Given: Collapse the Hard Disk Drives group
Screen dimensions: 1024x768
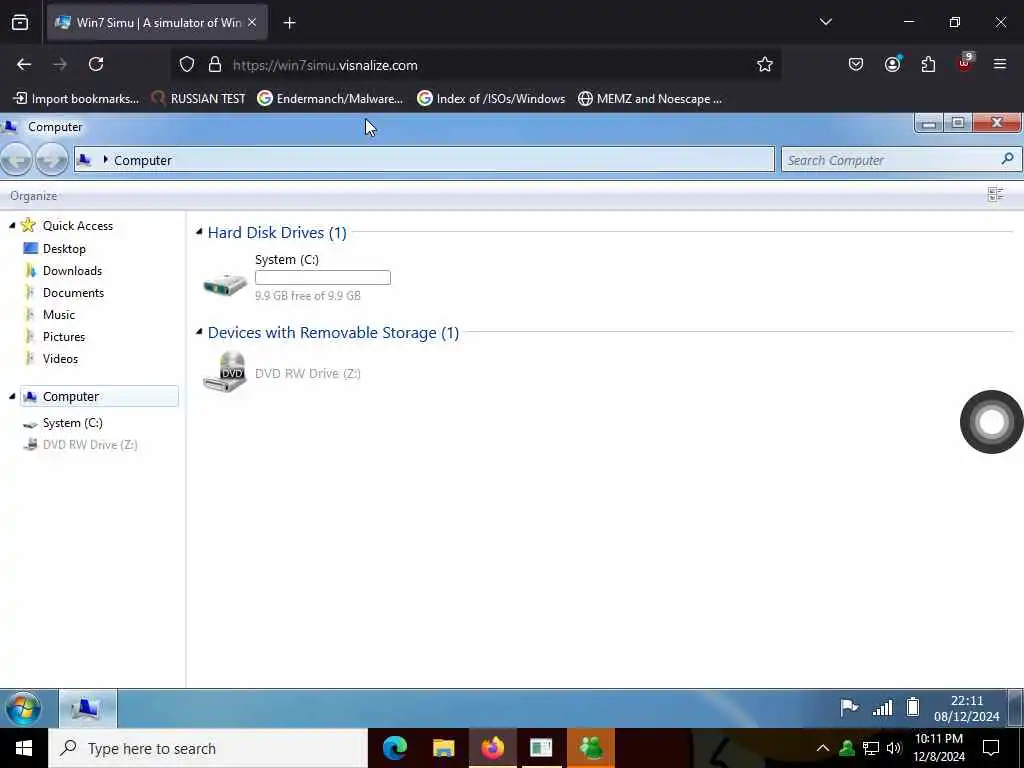Looking at the screenshot, I should tap(199, 231).
